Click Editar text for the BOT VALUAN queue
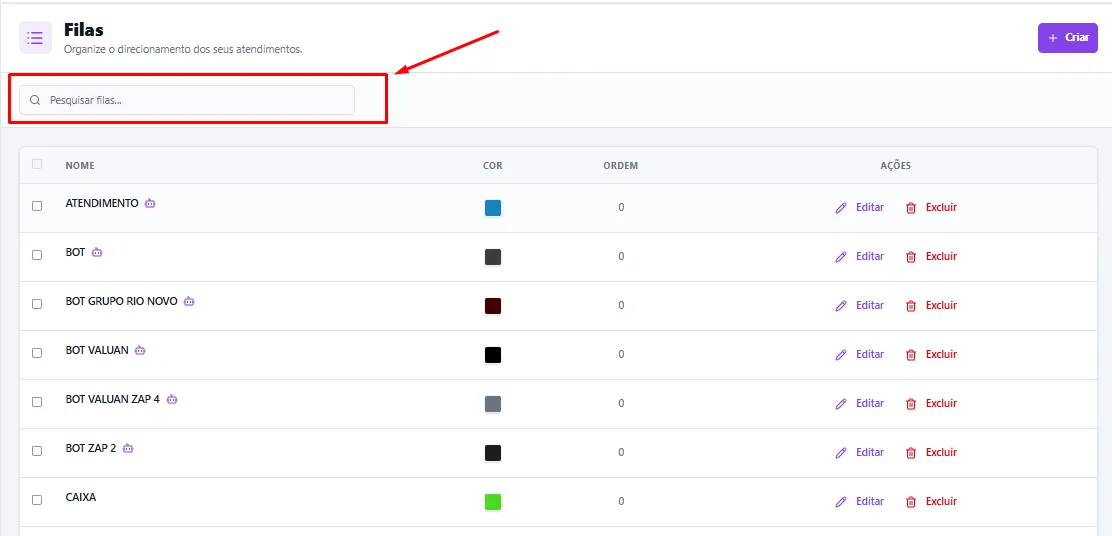This screenshot has width=1112, height=536. coord(869,354)
